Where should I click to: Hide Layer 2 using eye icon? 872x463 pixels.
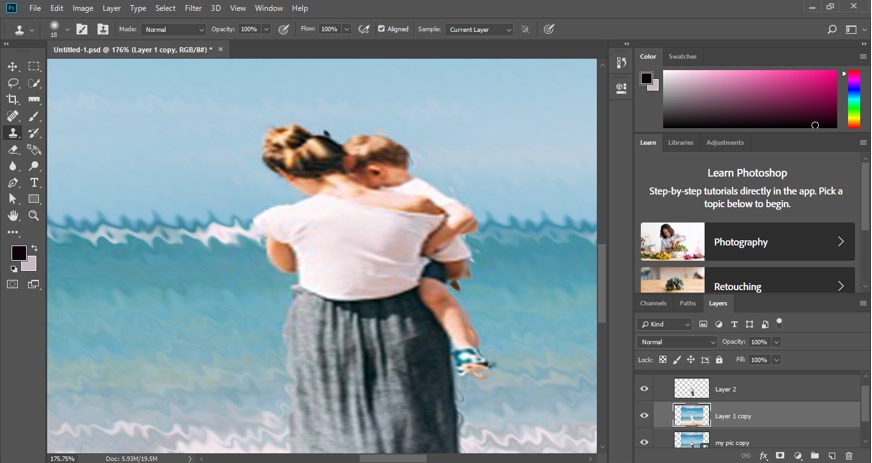click(644, 389)
